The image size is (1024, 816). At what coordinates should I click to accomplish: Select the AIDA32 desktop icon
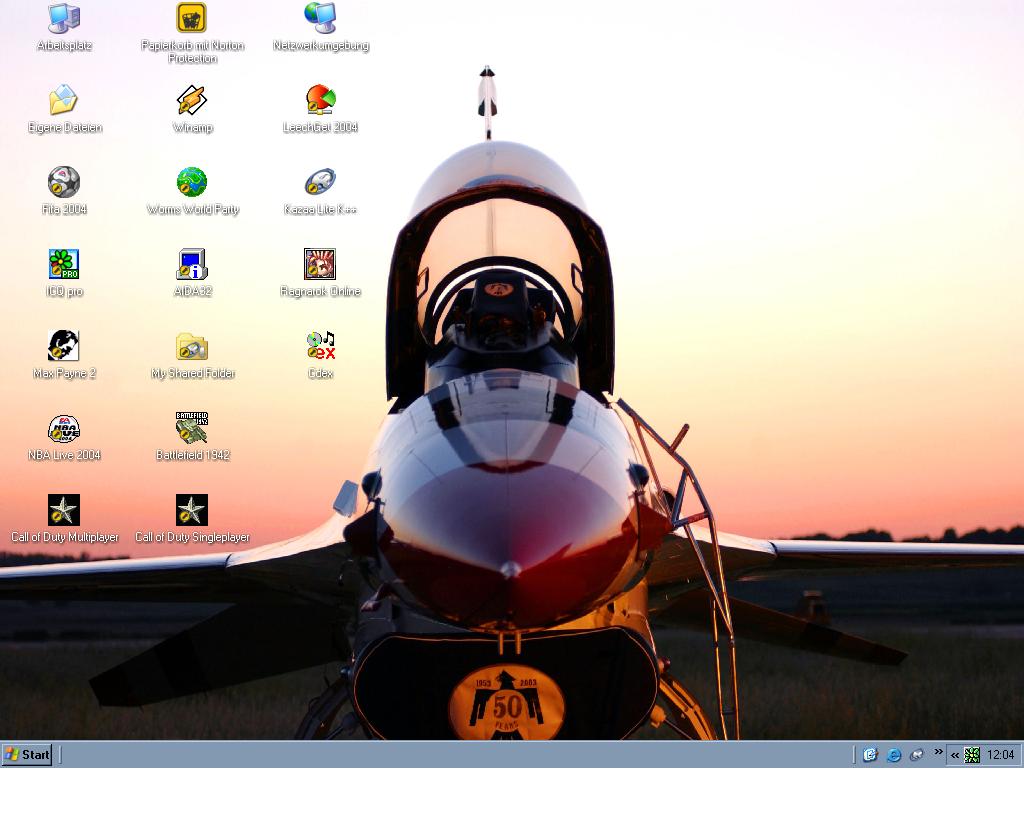click(x=192, y=264)
